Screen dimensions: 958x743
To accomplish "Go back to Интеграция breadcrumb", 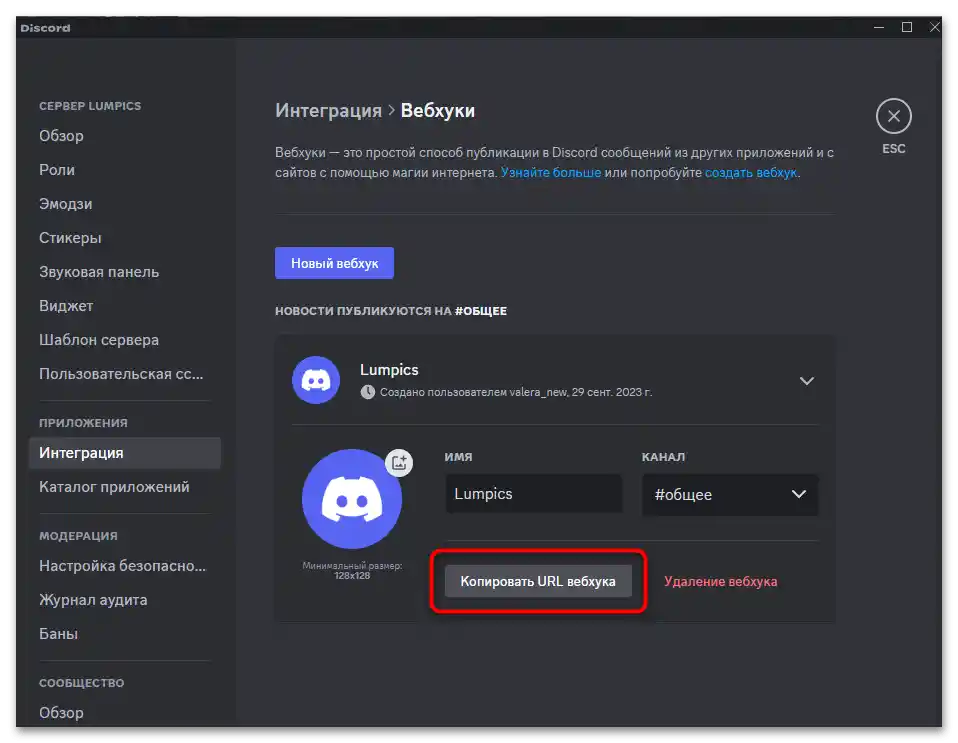I will 328,111.
